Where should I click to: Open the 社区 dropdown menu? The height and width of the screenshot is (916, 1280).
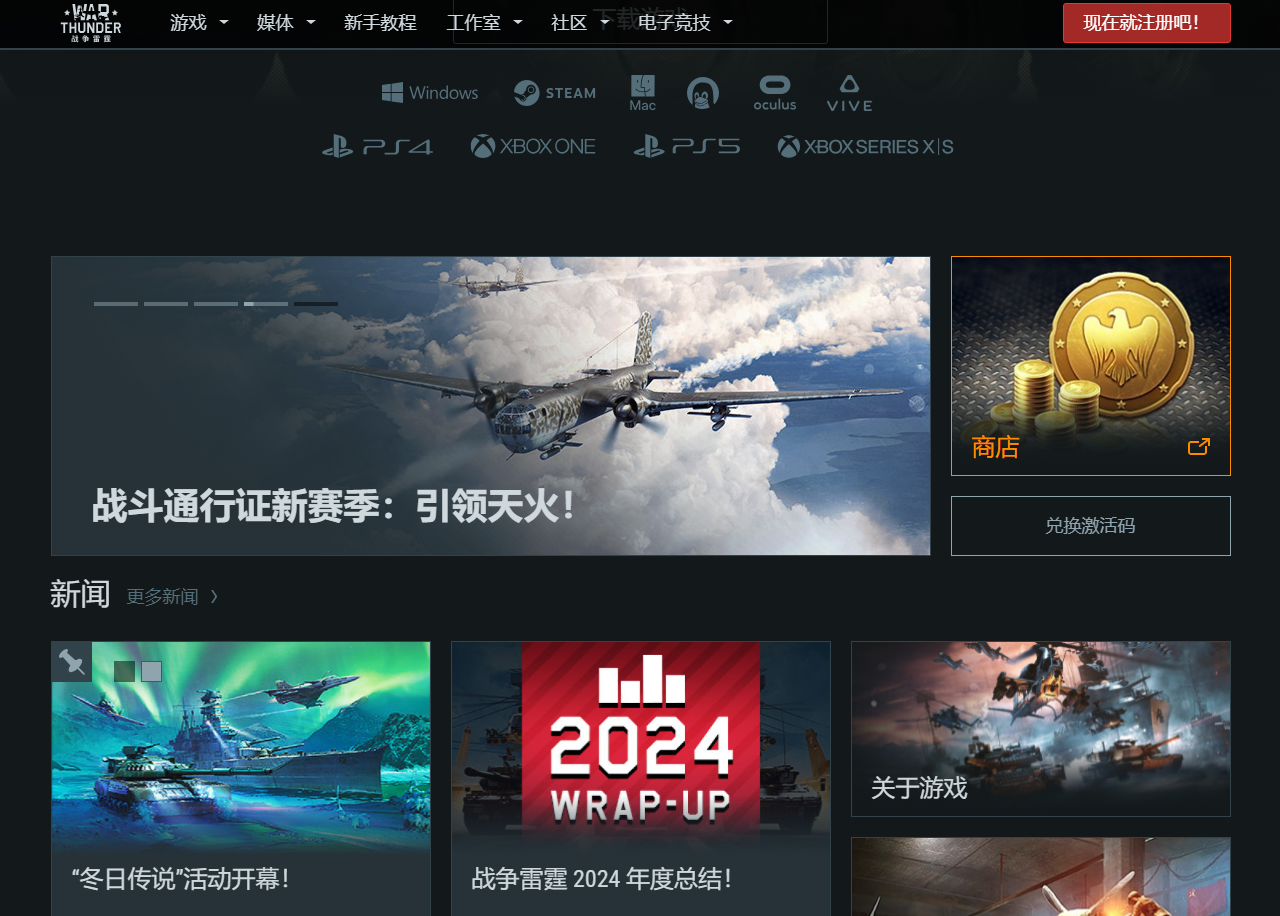coord(580,22)
